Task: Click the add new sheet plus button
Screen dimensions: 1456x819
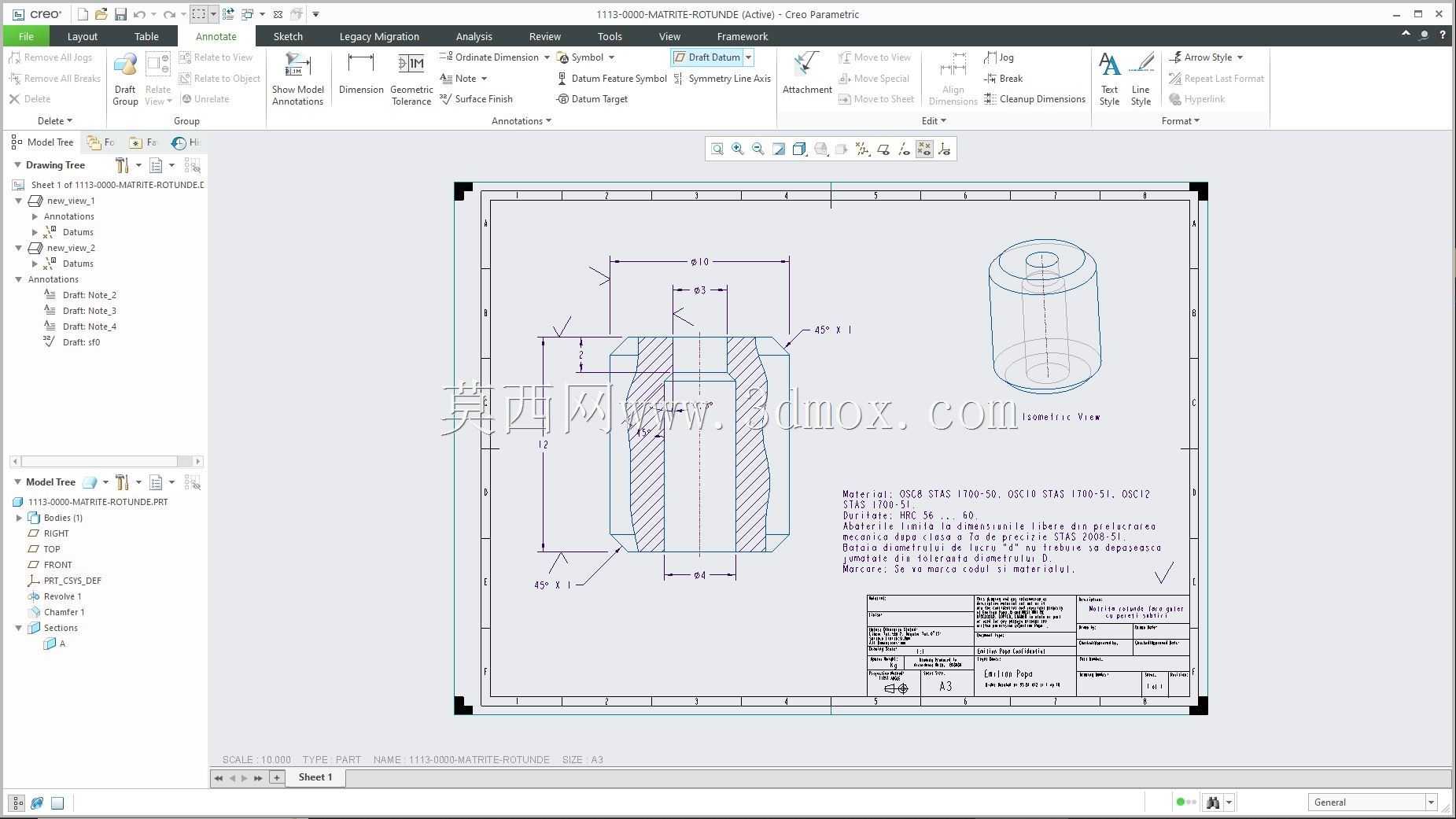Action: point(277,777)
